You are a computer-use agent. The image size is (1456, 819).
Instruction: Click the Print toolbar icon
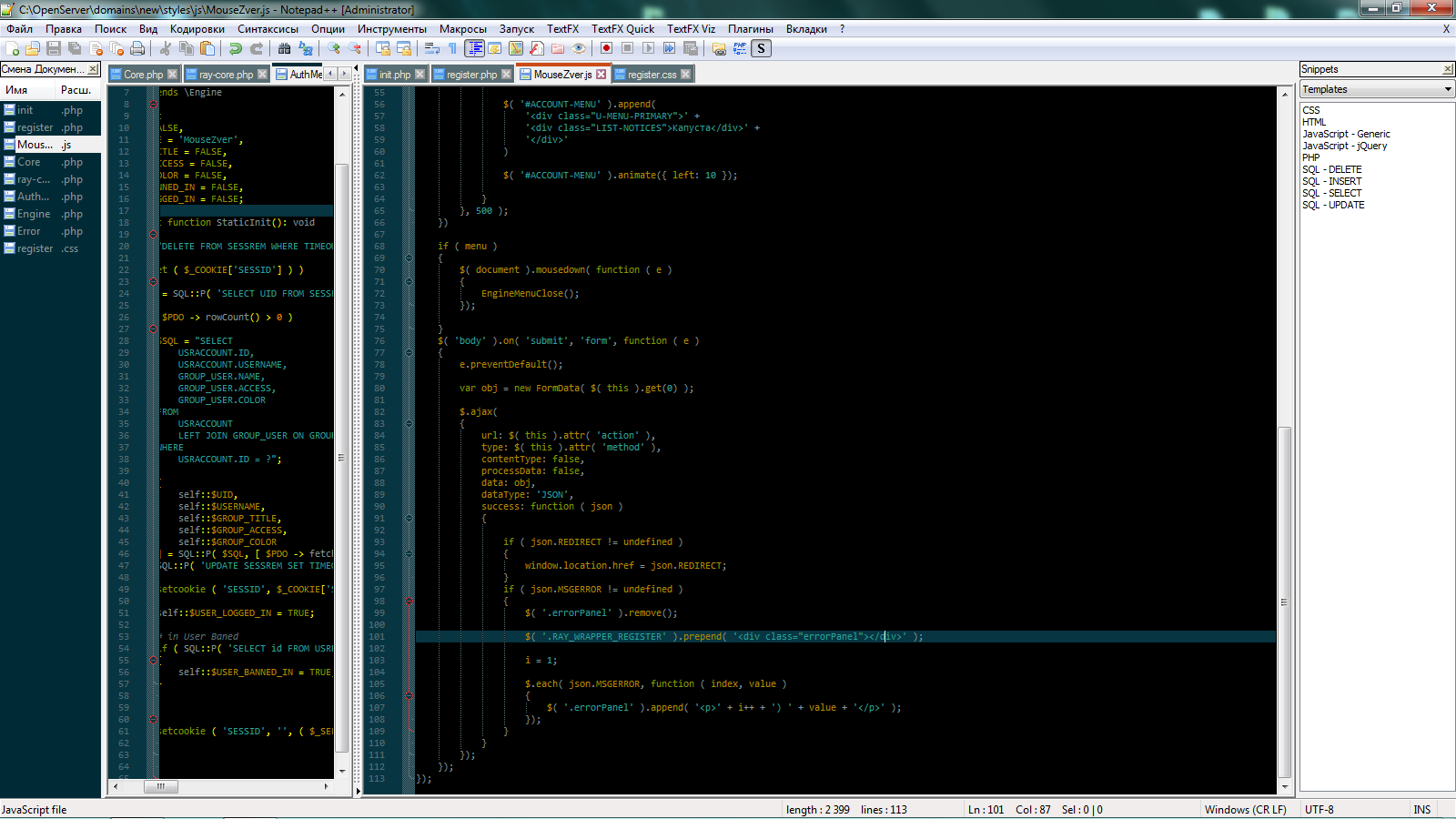pos(137,48)
